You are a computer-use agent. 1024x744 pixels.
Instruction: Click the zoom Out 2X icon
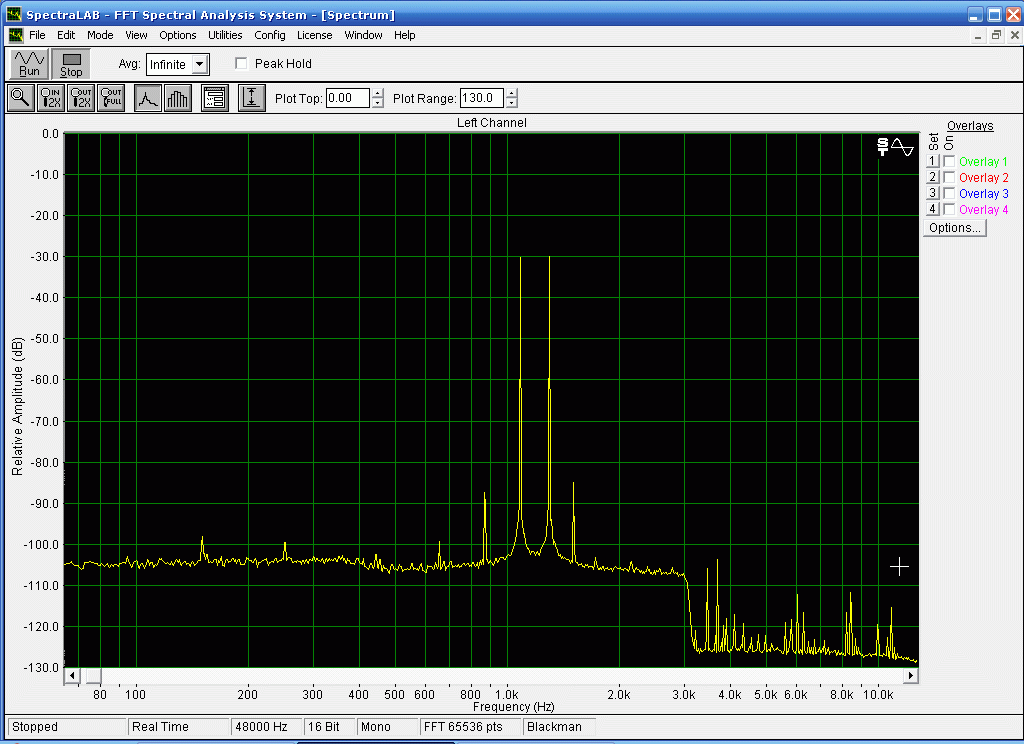coord(81,98)
